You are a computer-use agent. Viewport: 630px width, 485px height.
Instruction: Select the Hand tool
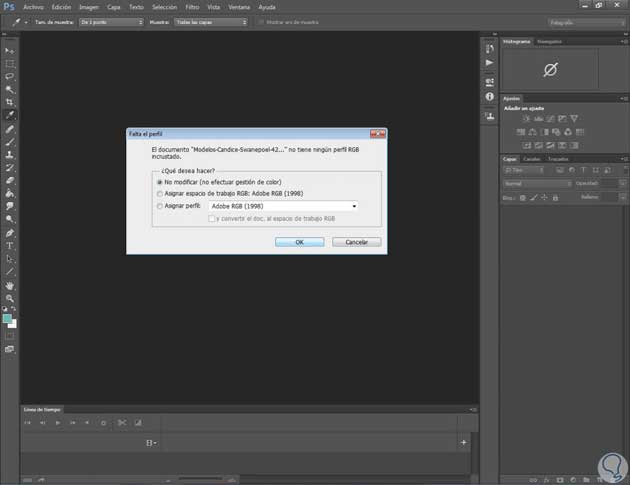click(10, 286)
